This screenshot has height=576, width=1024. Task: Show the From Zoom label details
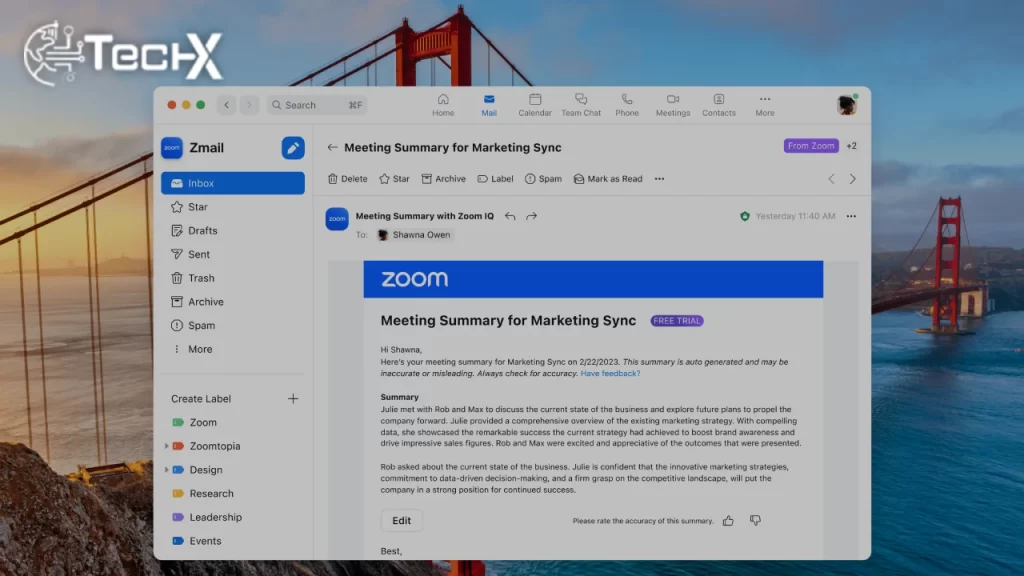coord(810,145)
